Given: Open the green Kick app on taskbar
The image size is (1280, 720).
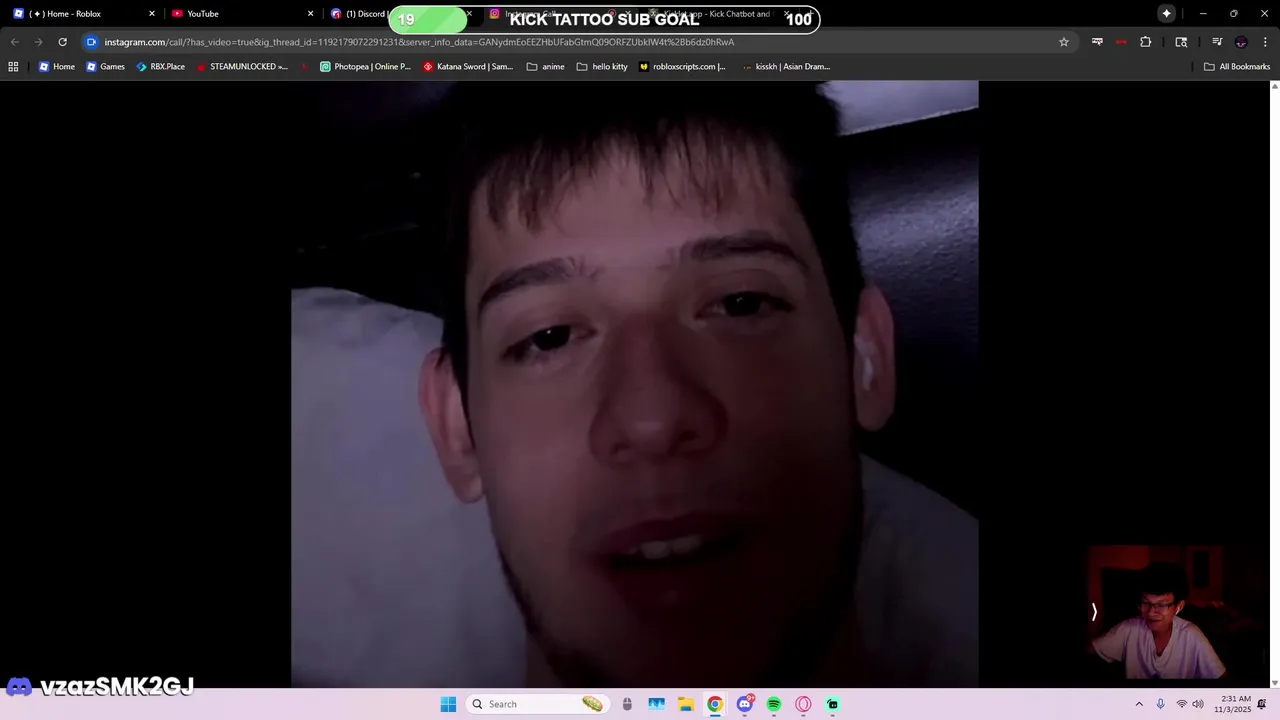Looking at the screenshot, I should (x=832, y=704).
